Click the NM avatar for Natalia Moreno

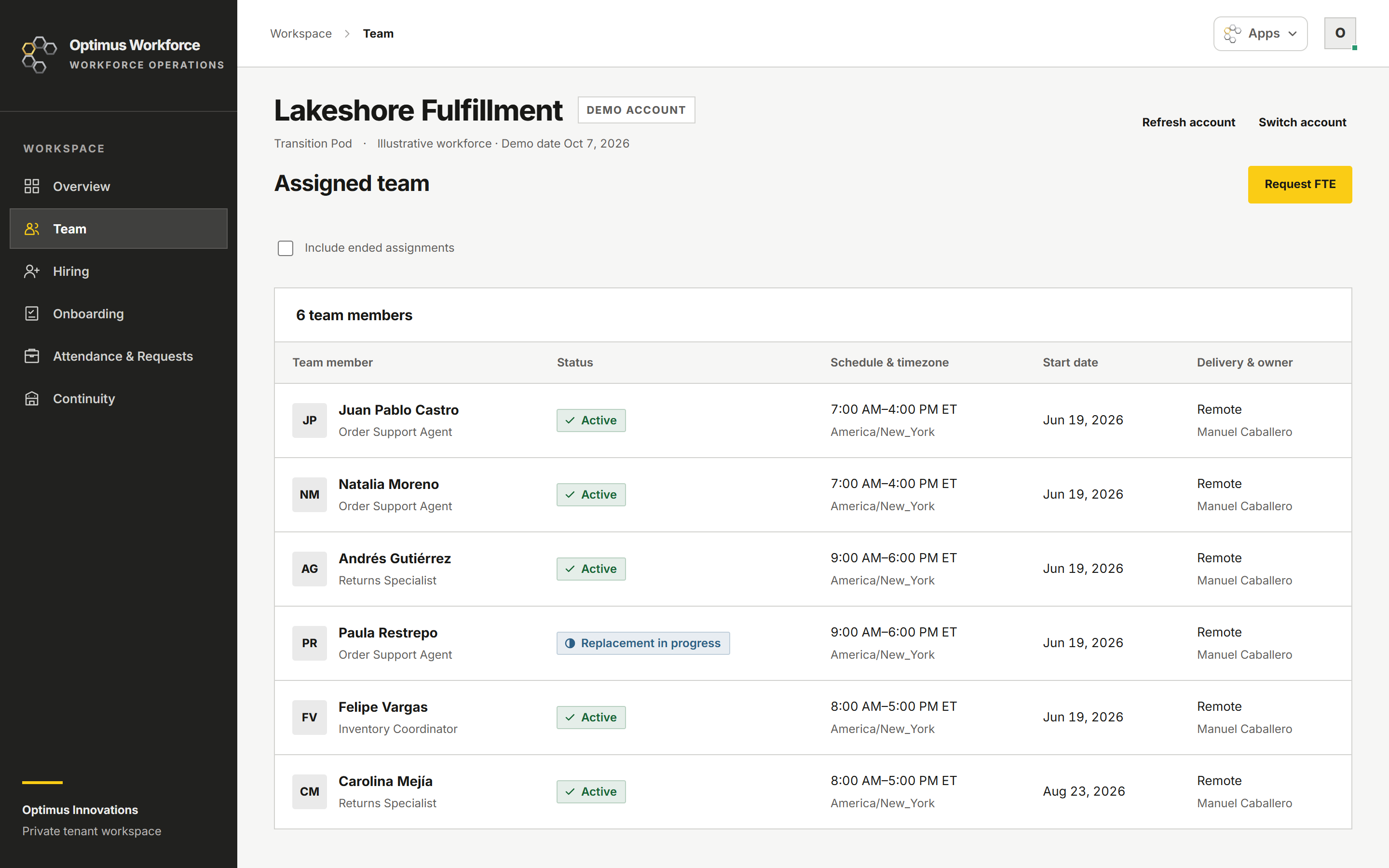(309, 494)
